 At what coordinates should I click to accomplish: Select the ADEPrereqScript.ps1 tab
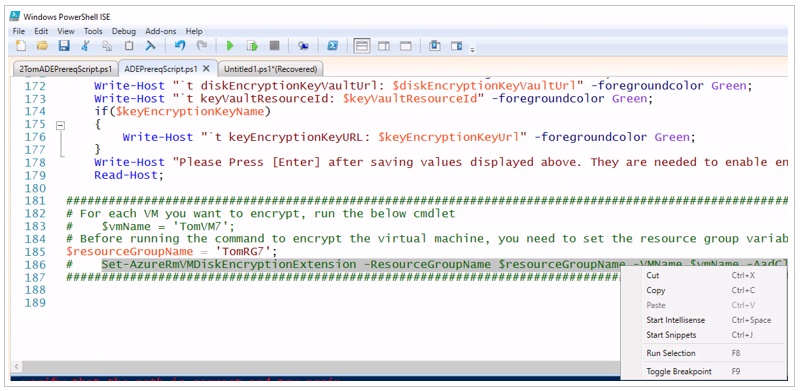click(161, 68)
